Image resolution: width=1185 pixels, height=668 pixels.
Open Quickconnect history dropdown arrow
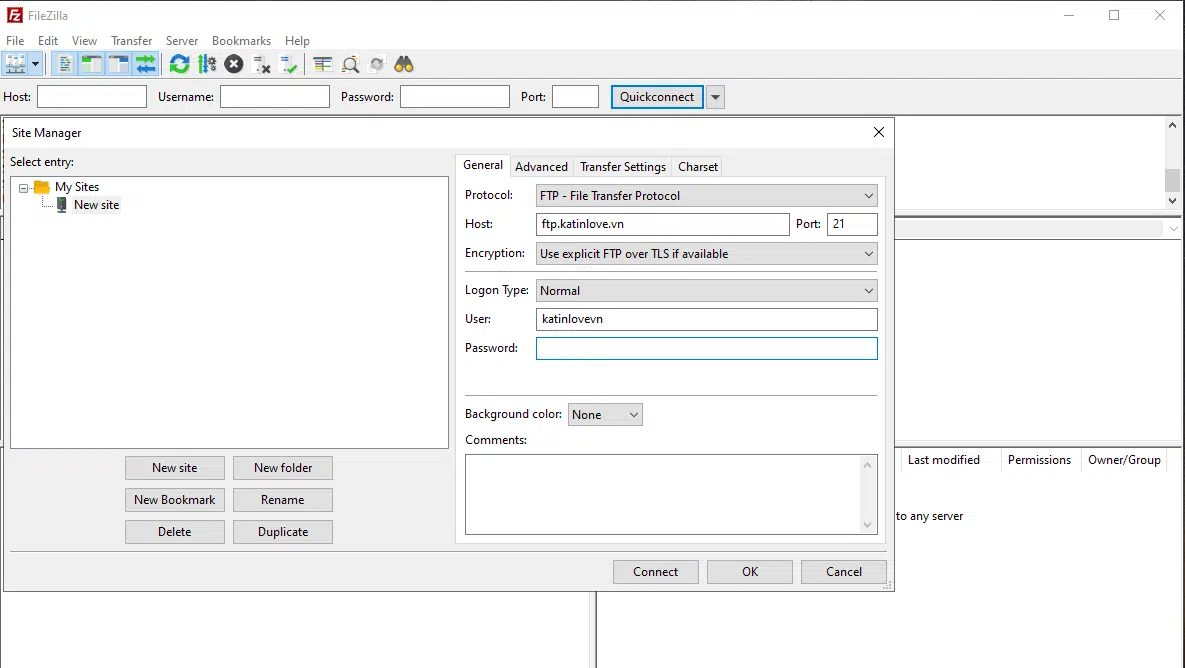click(x=715, y=97)
